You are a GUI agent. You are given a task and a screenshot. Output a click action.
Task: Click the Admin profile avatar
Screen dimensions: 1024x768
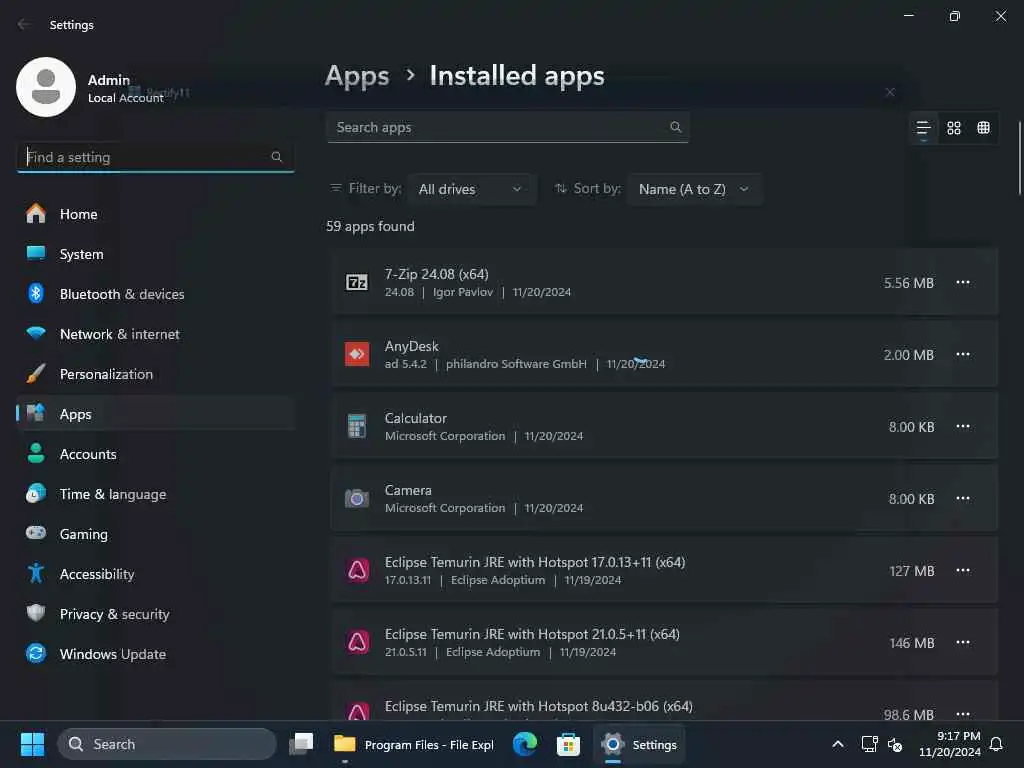coord(46,87)
